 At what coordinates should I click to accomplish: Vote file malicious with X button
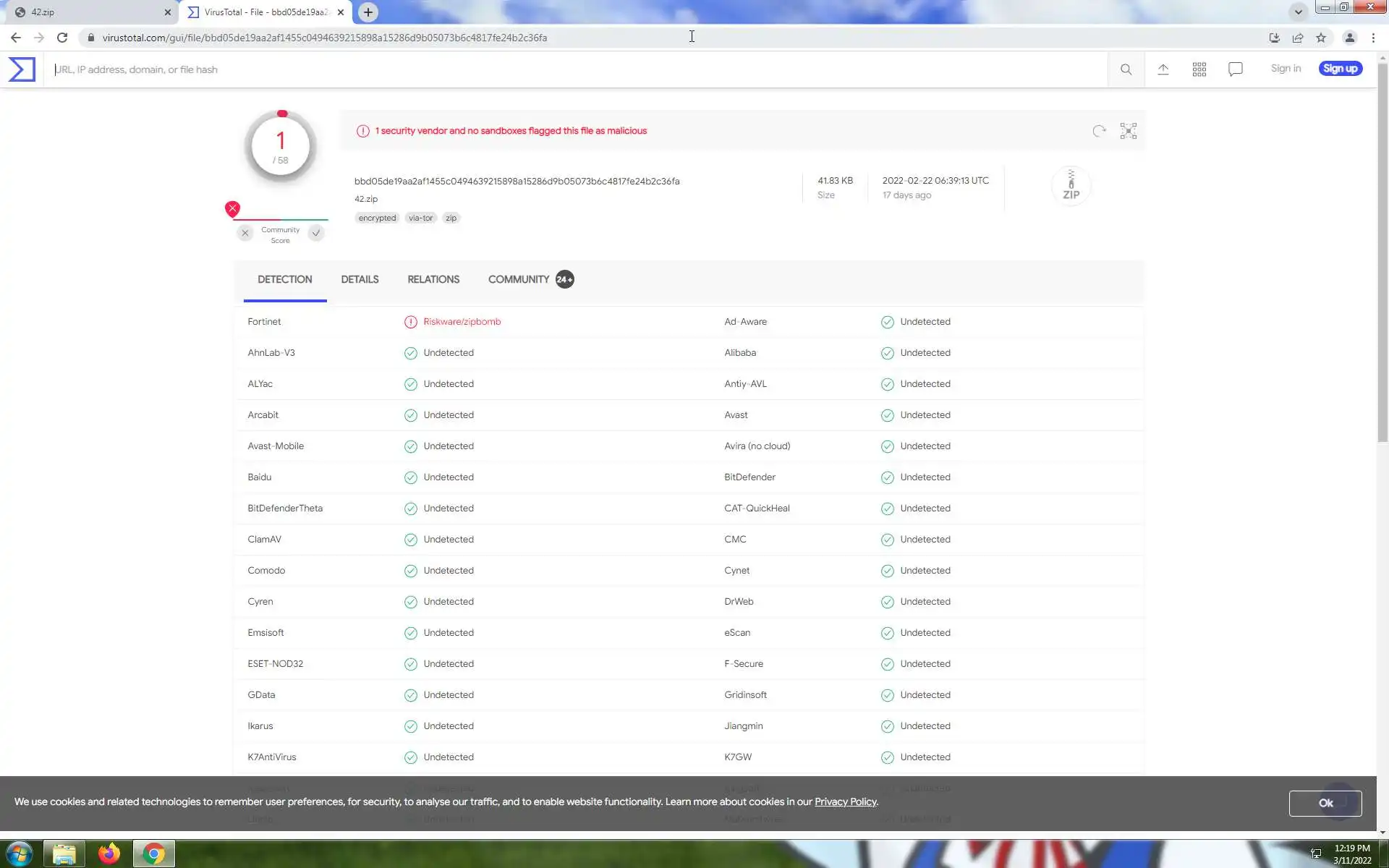pos(245,233)
